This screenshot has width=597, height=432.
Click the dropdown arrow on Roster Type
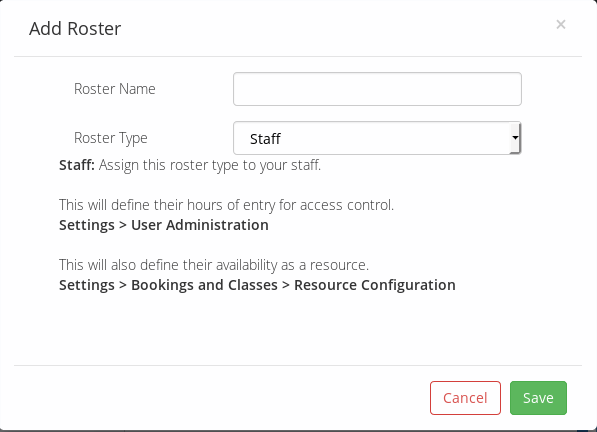[515, 138]
